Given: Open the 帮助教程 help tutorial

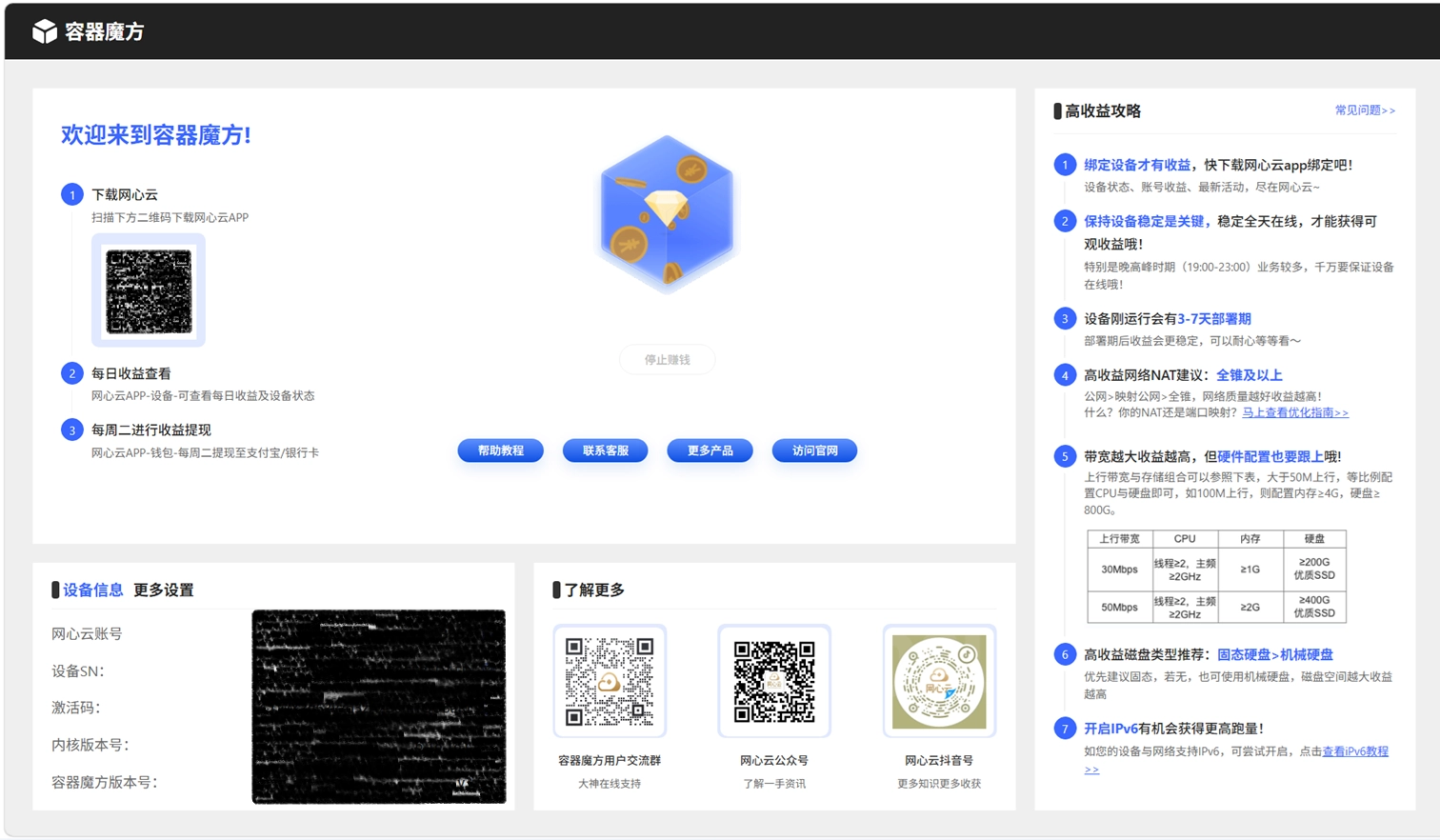Looking at the screenshot, I should click(x=501, y=450).
